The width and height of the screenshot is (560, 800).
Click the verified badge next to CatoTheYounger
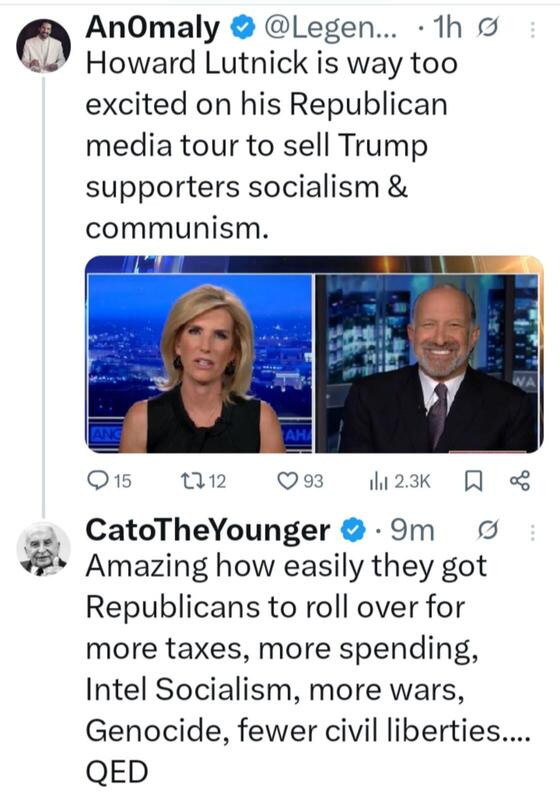[353, 531]
